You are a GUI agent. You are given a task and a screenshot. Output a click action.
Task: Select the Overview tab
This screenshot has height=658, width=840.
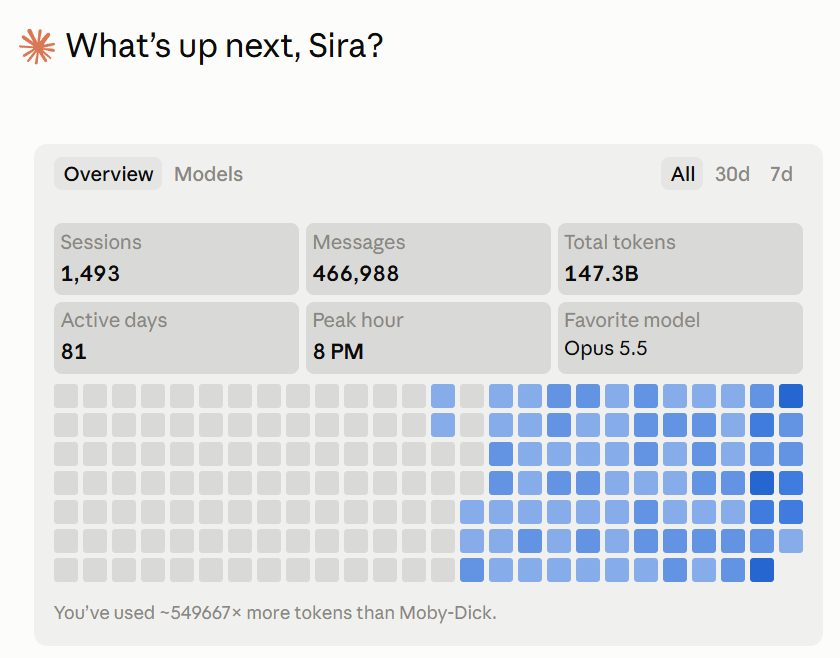click(x=108, y=174)
